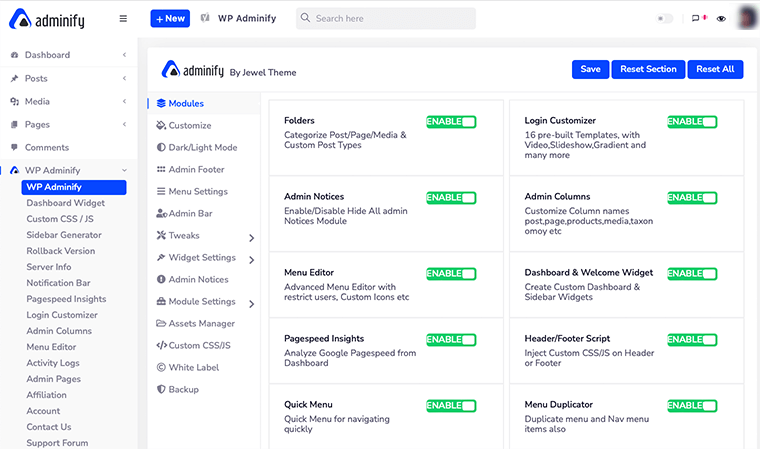The height and width of the screenshot is (449, 760).
Task: Click the Save button
Action: [590, 69]
